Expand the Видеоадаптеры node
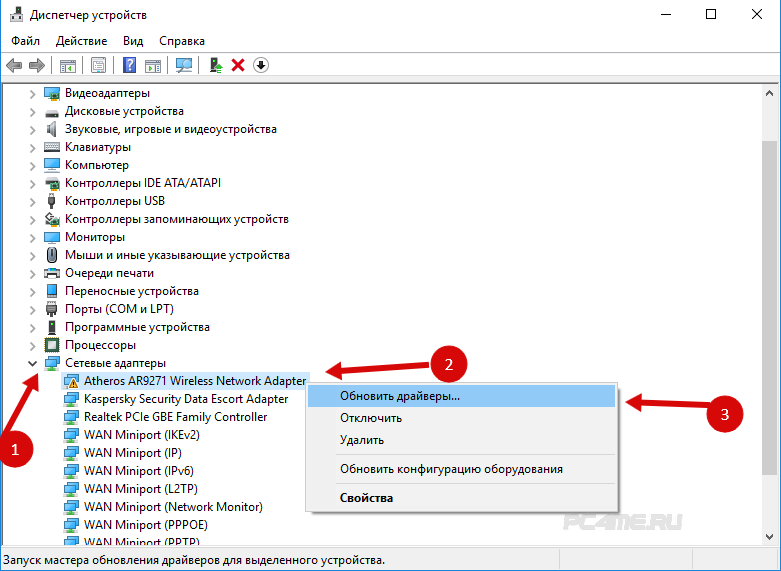The width and height of the screenshot is (781, 571). pyautogui.click(x=32, y=94)
